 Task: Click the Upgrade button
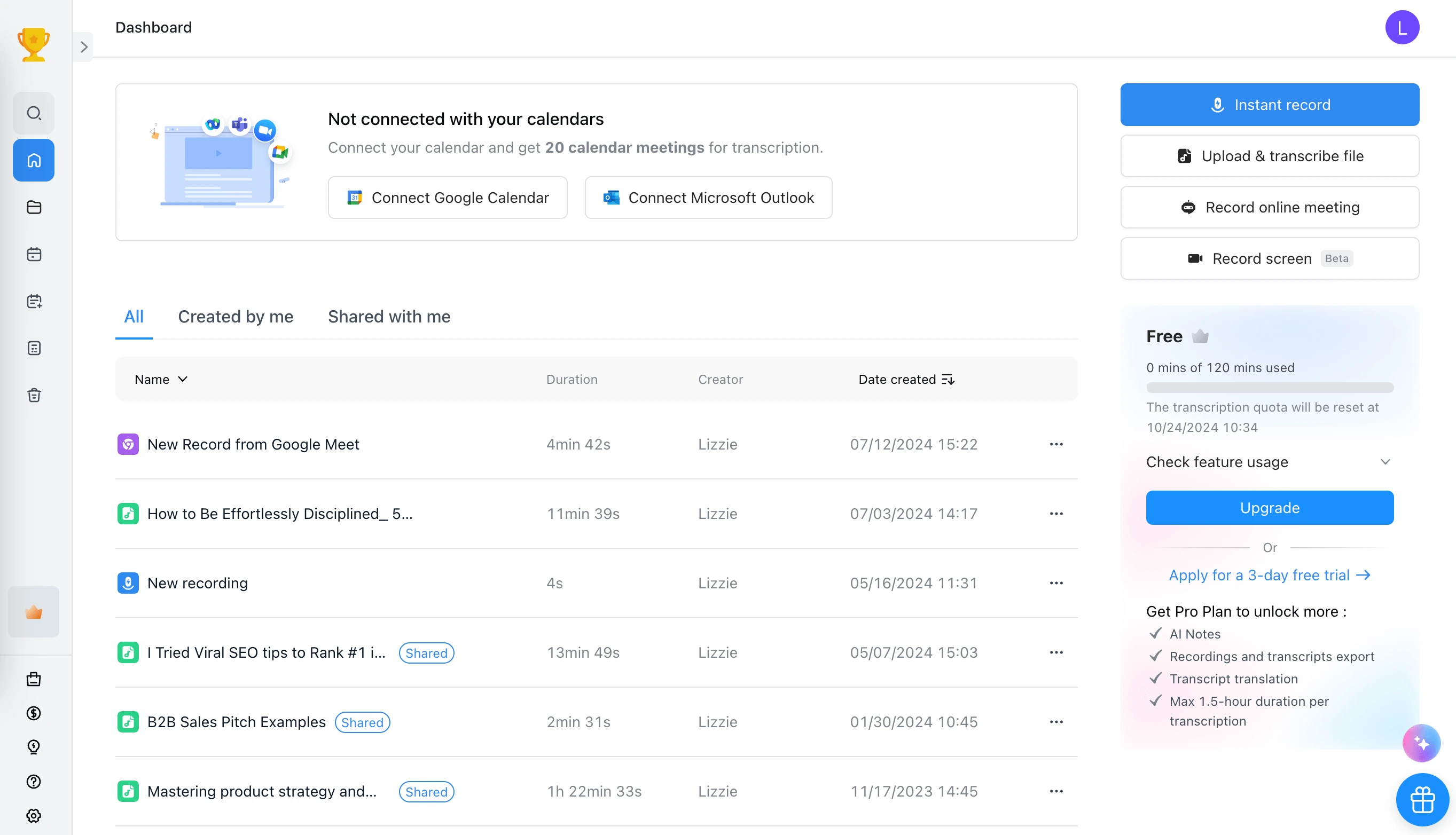point(1270,508)
